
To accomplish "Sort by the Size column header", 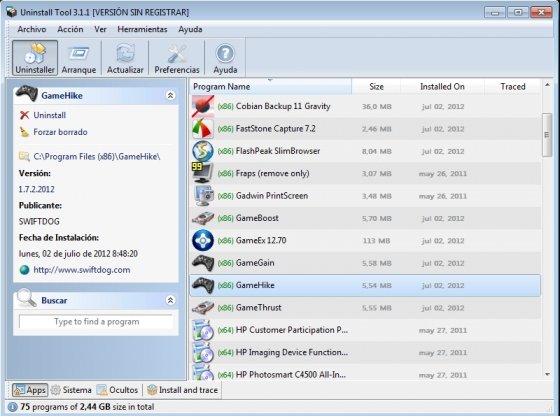I will (376, 86).
